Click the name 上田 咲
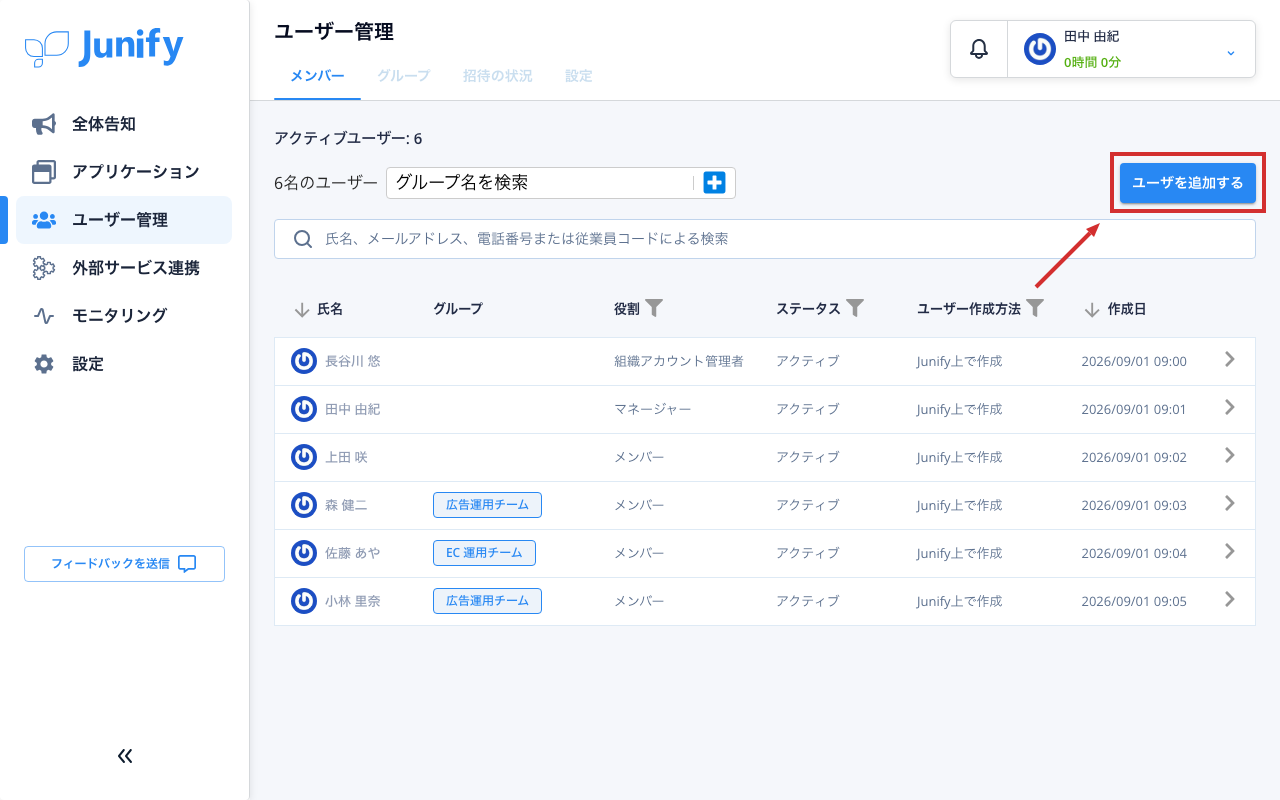 [x=346, y=457]
